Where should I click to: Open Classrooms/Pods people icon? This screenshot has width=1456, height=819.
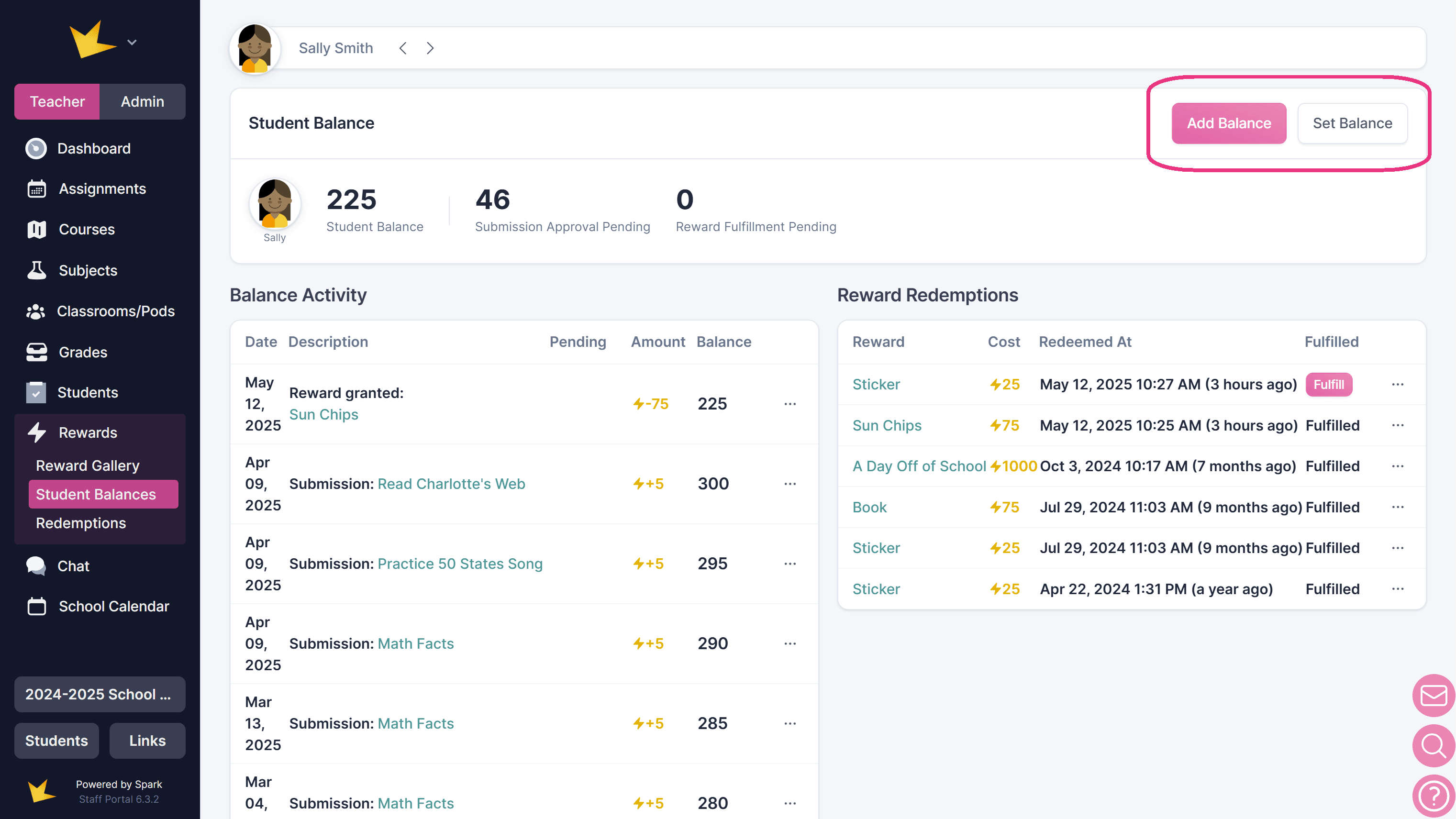[36, 311]
